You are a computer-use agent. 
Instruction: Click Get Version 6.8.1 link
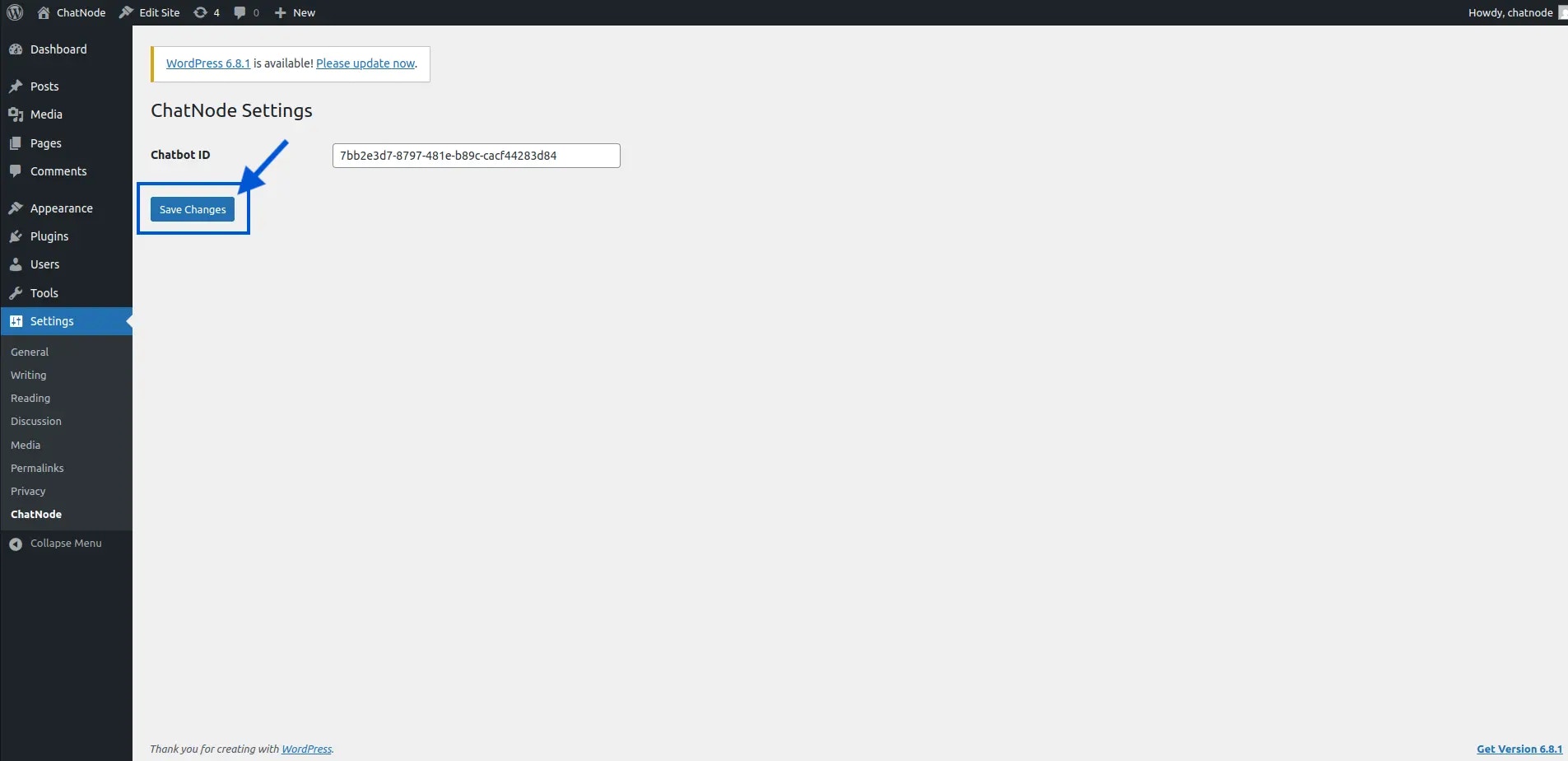point(1519,749)
